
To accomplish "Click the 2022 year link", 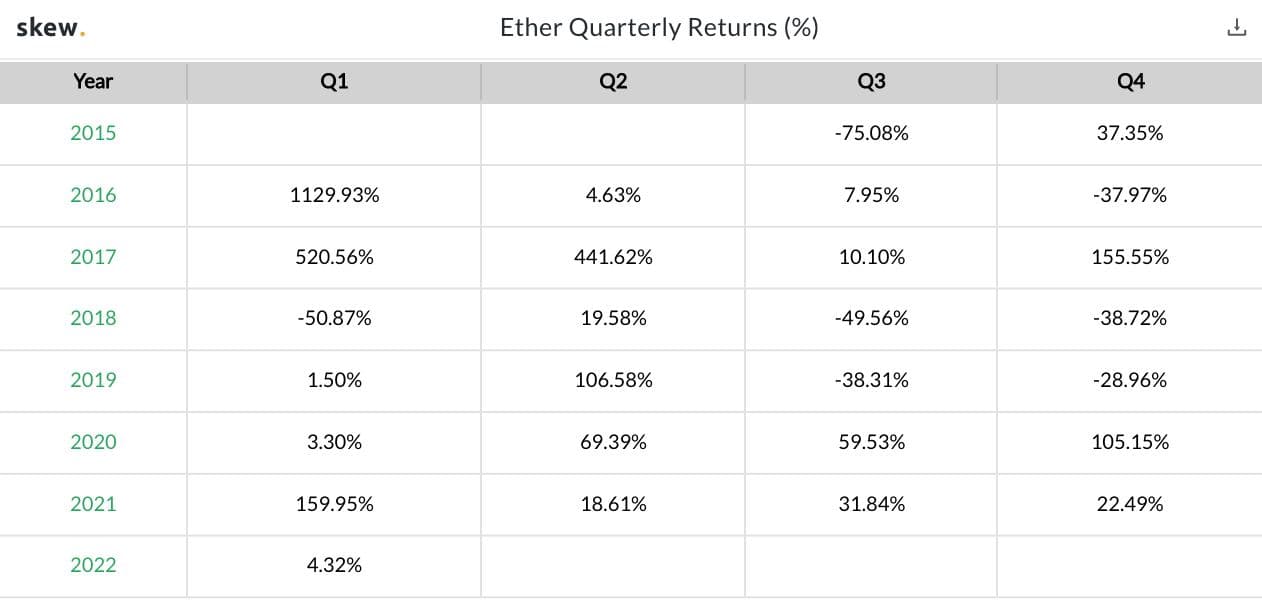I will 93,565.
